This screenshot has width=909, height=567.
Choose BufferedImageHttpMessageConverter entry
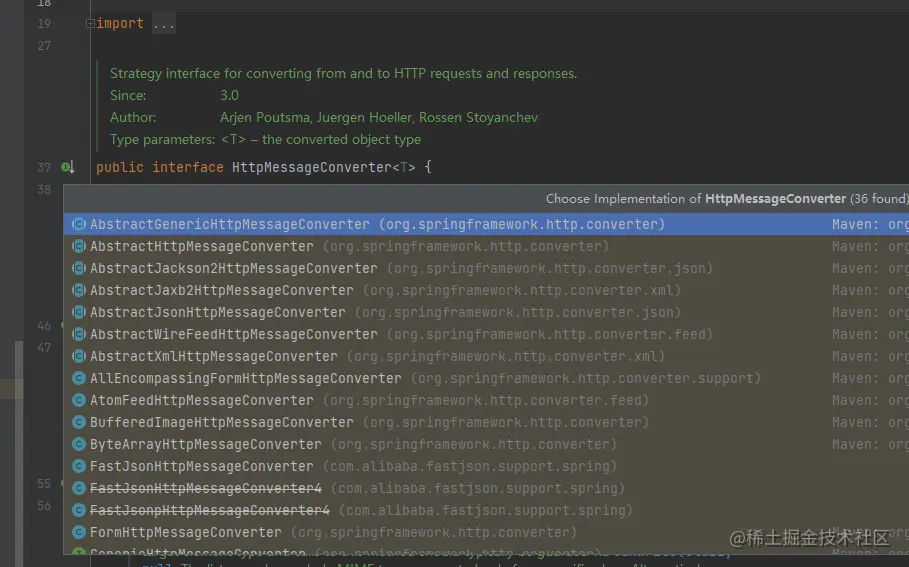coord(486,423)
